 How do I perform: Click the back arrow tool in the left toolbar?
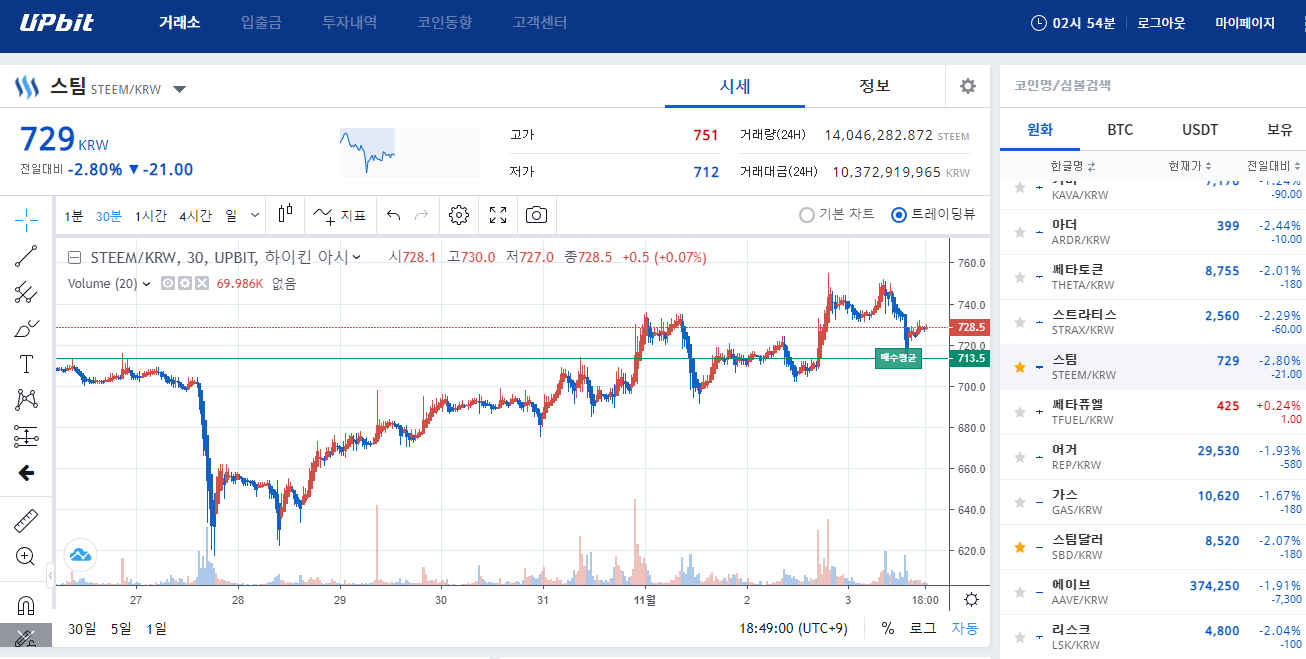pyautogui.click(x=27, y=472)
